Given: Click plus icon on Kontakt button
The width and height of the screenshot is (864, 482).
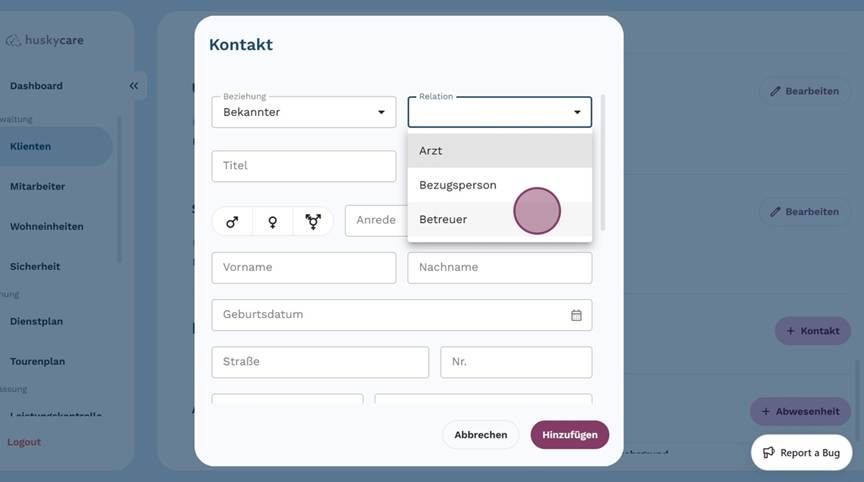Looking at the screenshot, I should 790,331.
